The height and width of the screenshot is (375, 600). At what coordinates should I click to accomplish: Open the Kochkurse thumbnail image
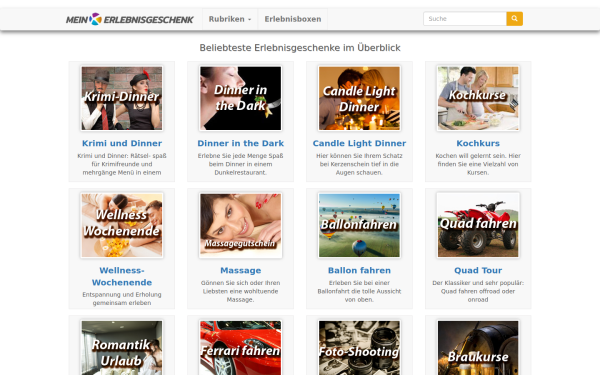click(478, 98)
